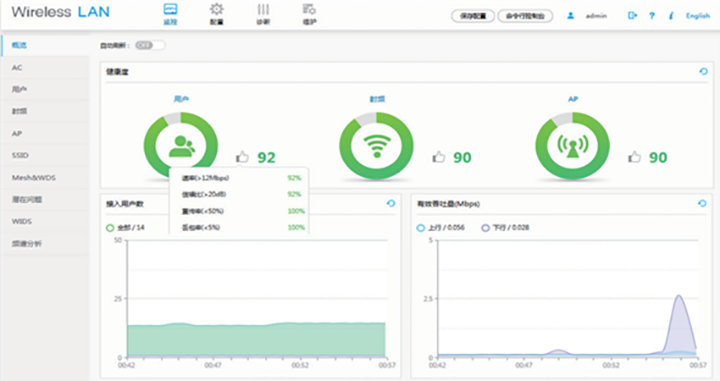Open the Monitoring tab in top navigation
Viewport: 720px width, 381px height.
coord(170,14)
